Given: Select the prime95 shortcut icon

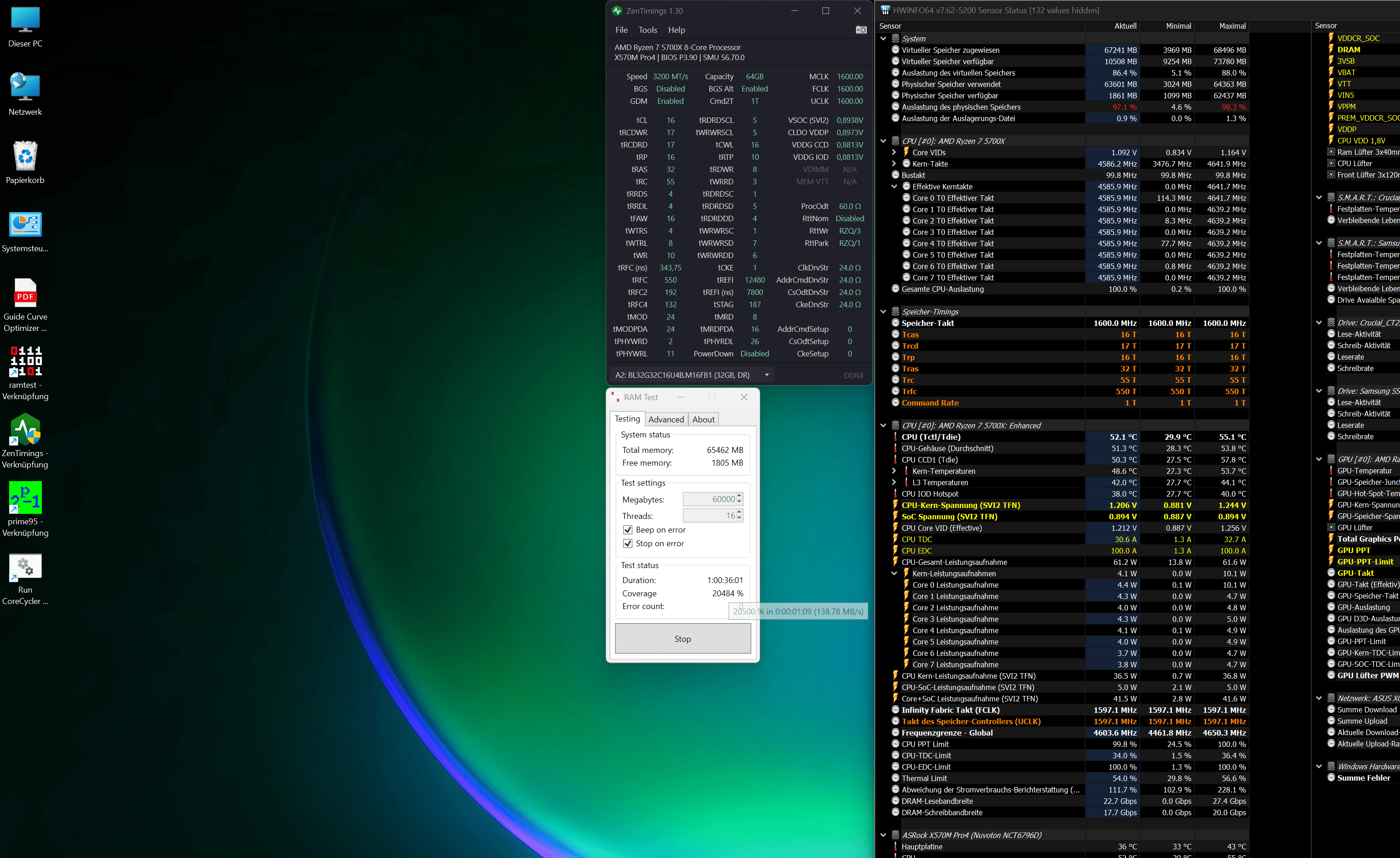Looking at the screenshot, I should coord(25,510).
